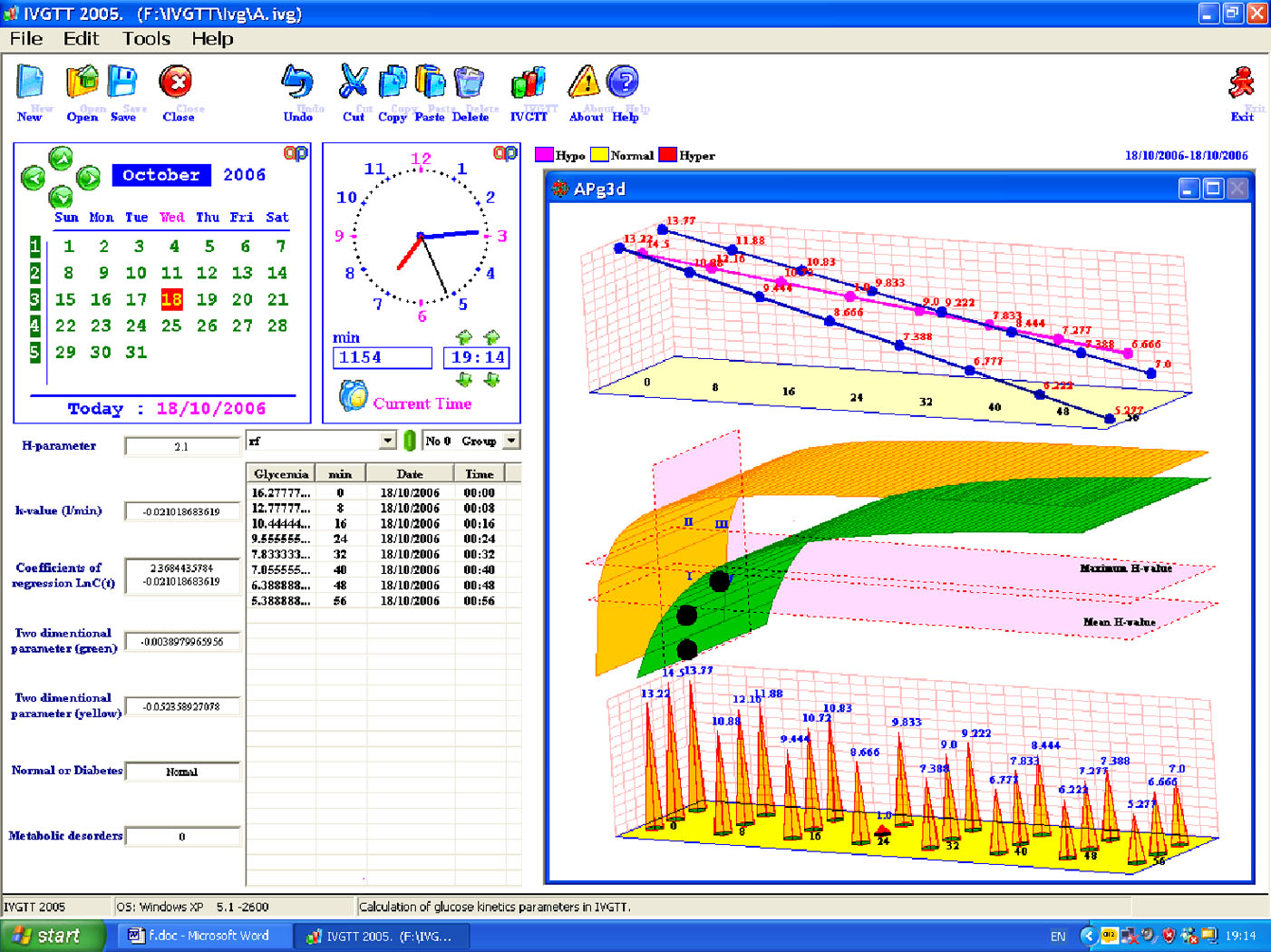The image size is (1271, 952).
Task: Toggle the 'op' button on clock panel
Action: [505, 154]
